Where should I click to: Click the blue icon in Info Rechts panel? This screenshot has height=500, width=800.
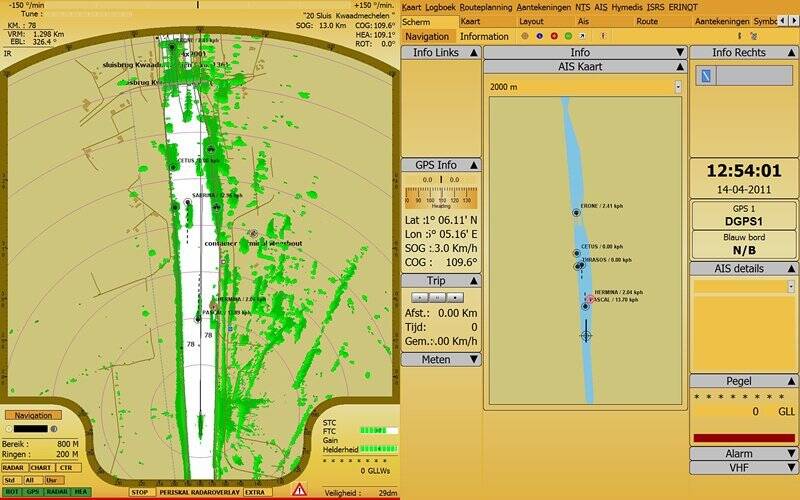click(705, 76)
